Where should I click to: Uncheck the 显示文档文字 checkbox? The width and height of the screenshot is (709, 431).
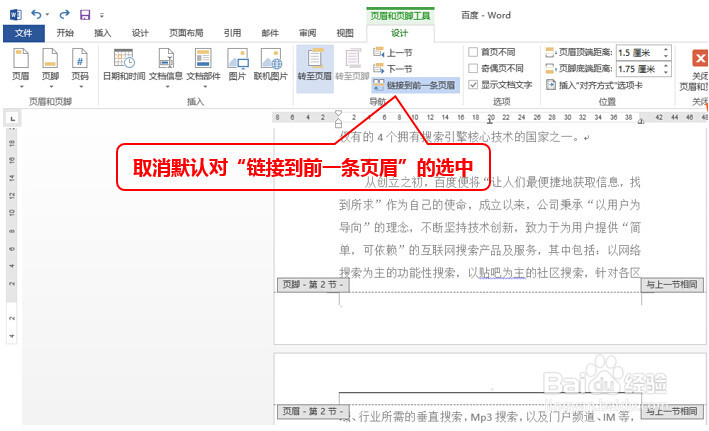coord(473,85)
